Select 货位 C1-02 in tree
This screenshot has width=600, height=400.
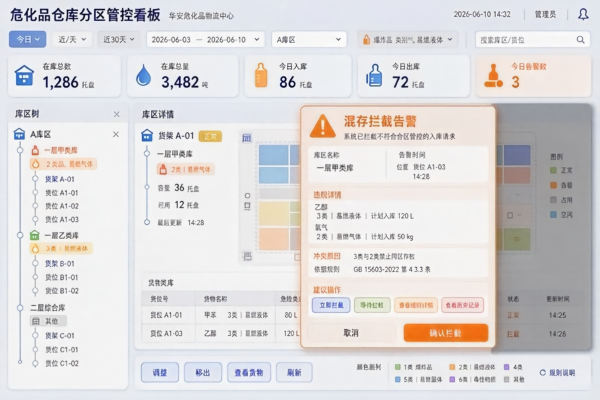pos(62,363)
